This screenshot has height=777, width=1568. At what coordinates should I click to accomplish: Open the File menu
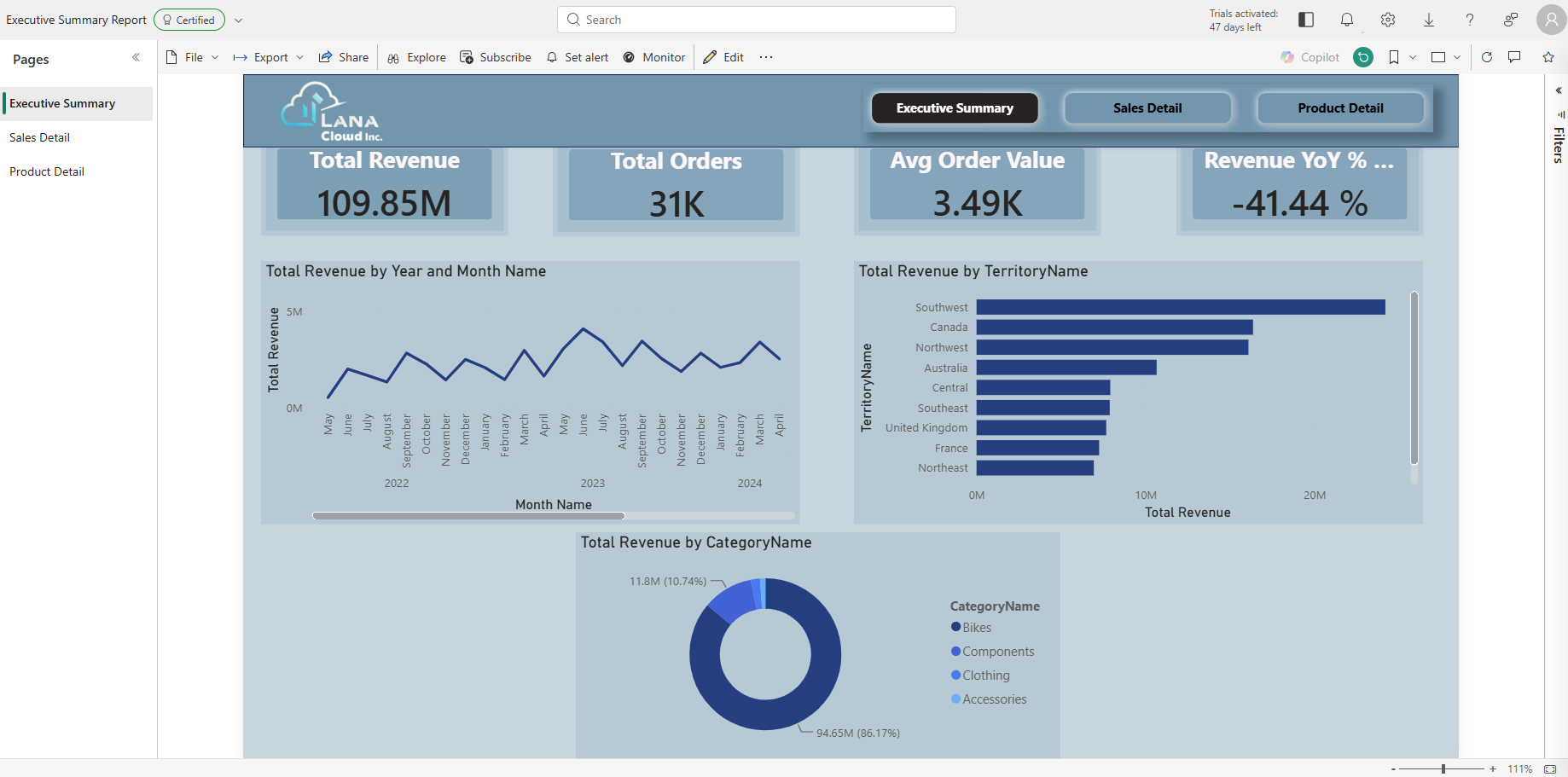click(x=193, y=57)
